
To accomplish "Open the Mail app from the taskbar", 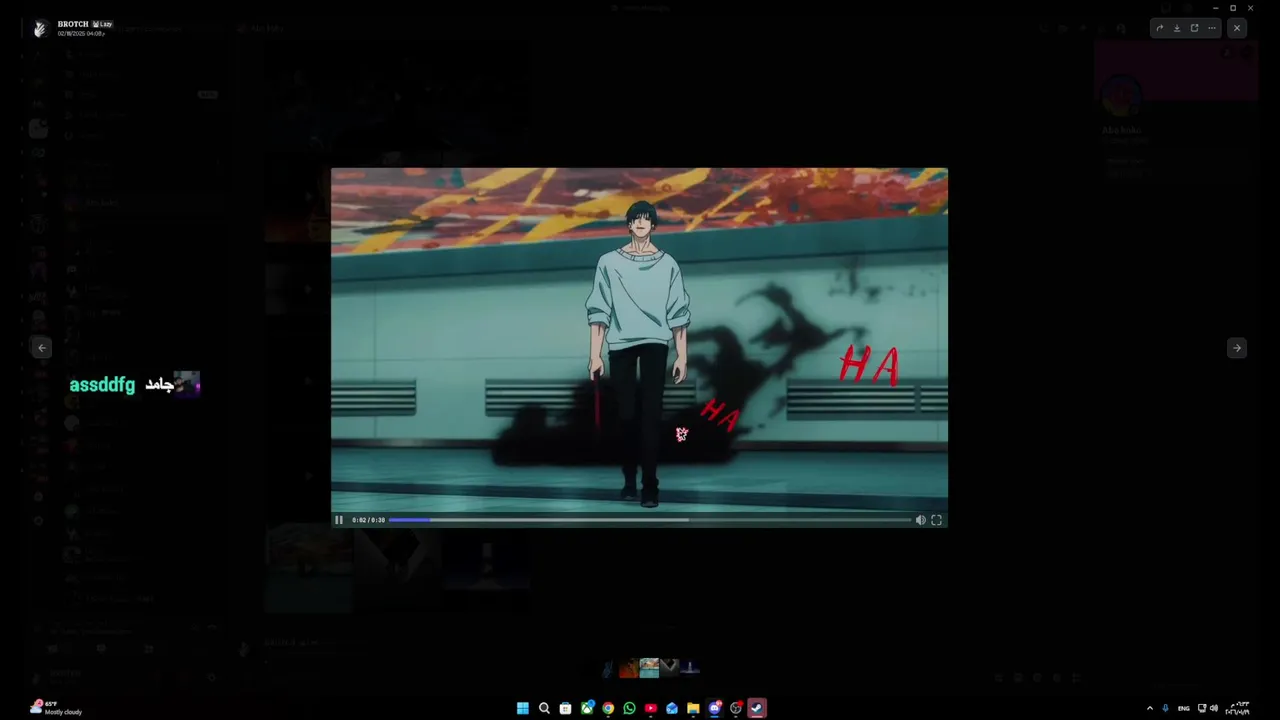I will 672,708.
